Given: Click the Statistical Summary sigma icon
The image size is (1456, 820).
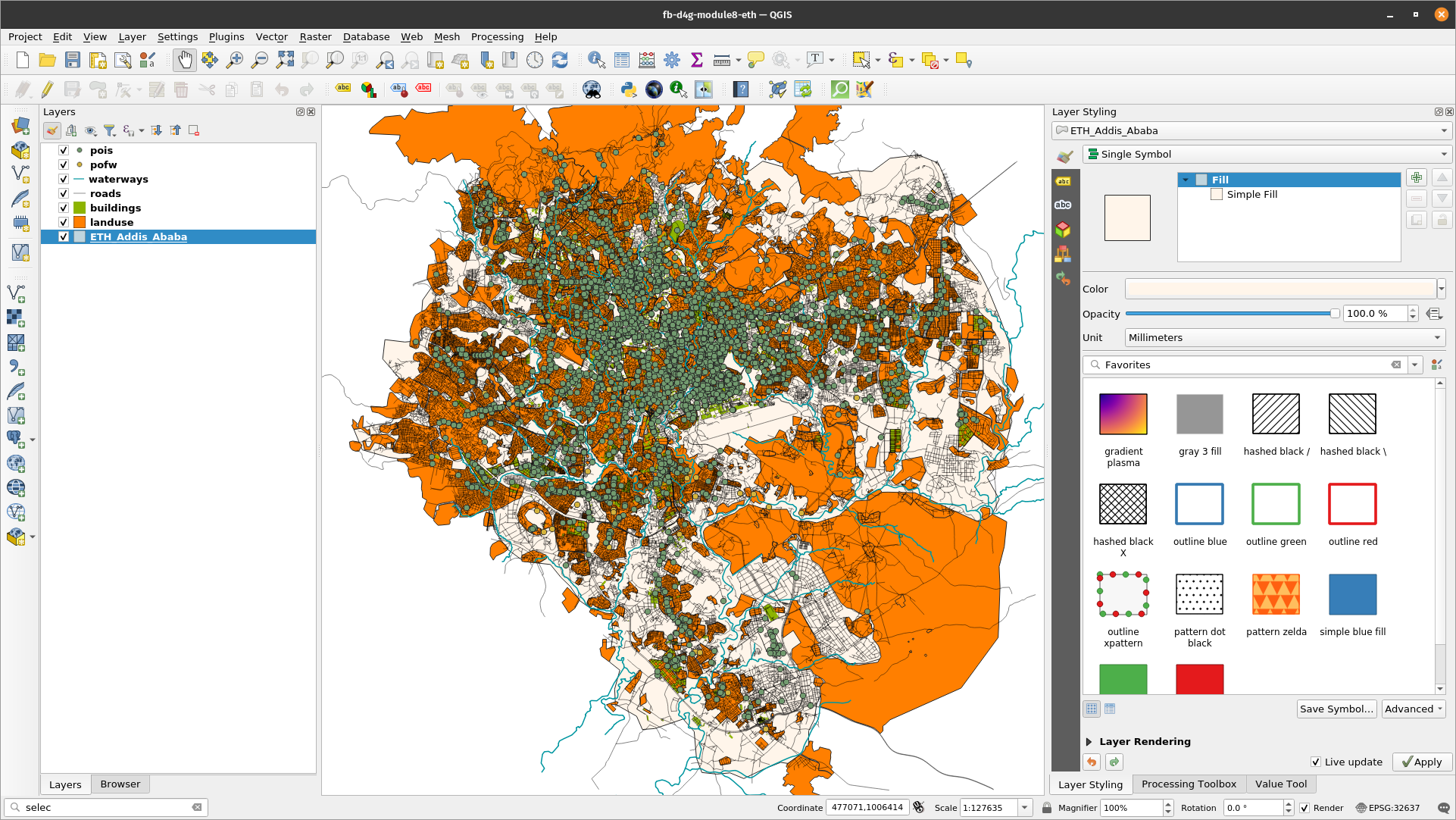Looking at the screenshot, I should click(697, 61).
